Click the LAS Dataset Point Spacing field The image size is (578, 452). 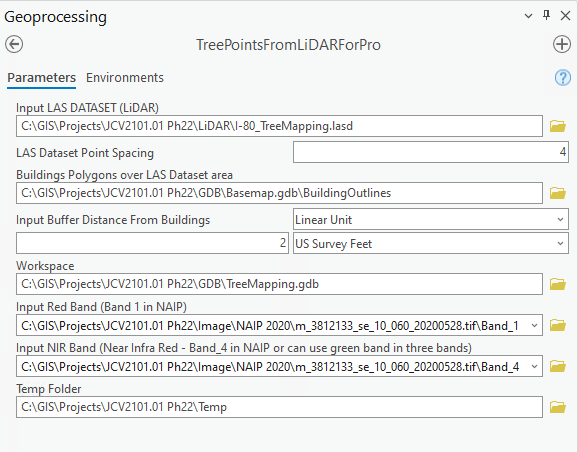pos(431,152)
